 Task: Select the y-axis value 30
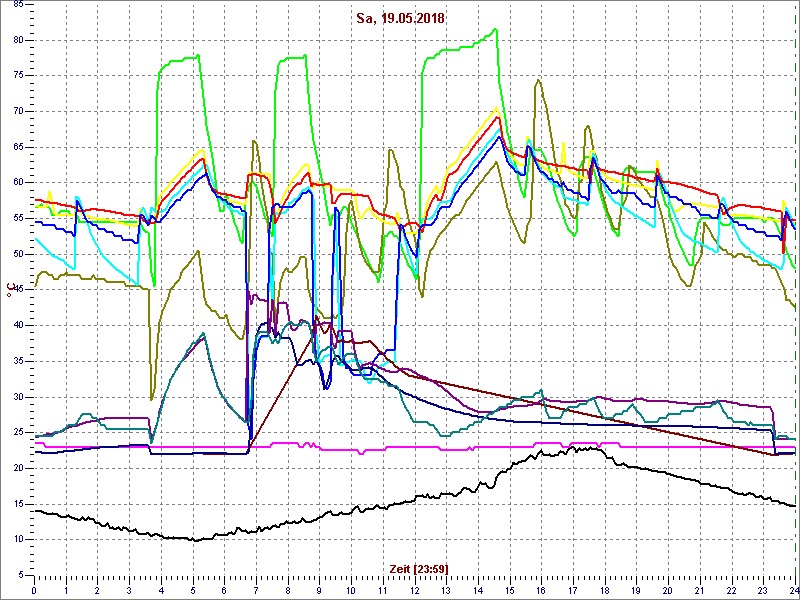pyautogui.click(x=16, y=397)
